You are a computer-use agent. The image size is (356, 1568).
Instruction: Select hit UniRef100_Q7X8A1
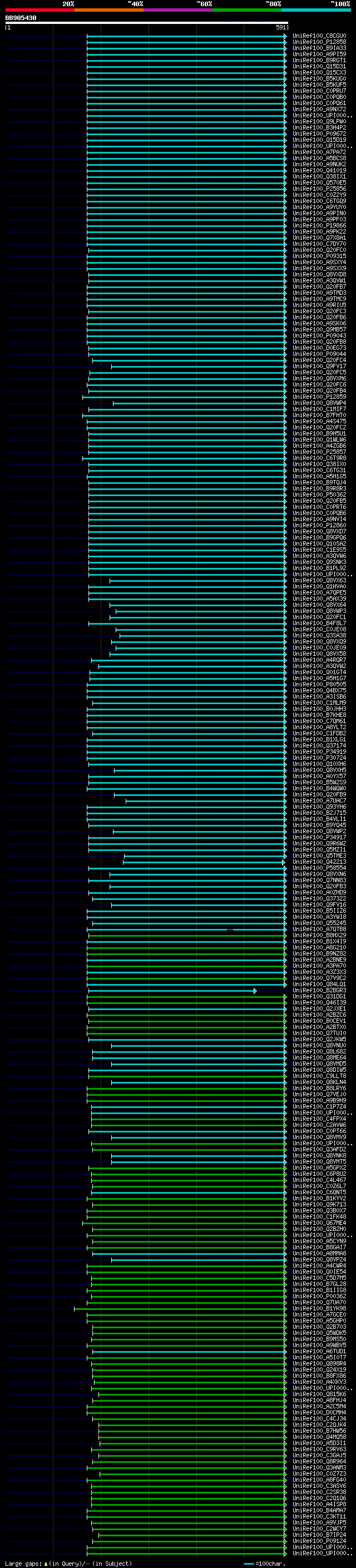point(319,238)
